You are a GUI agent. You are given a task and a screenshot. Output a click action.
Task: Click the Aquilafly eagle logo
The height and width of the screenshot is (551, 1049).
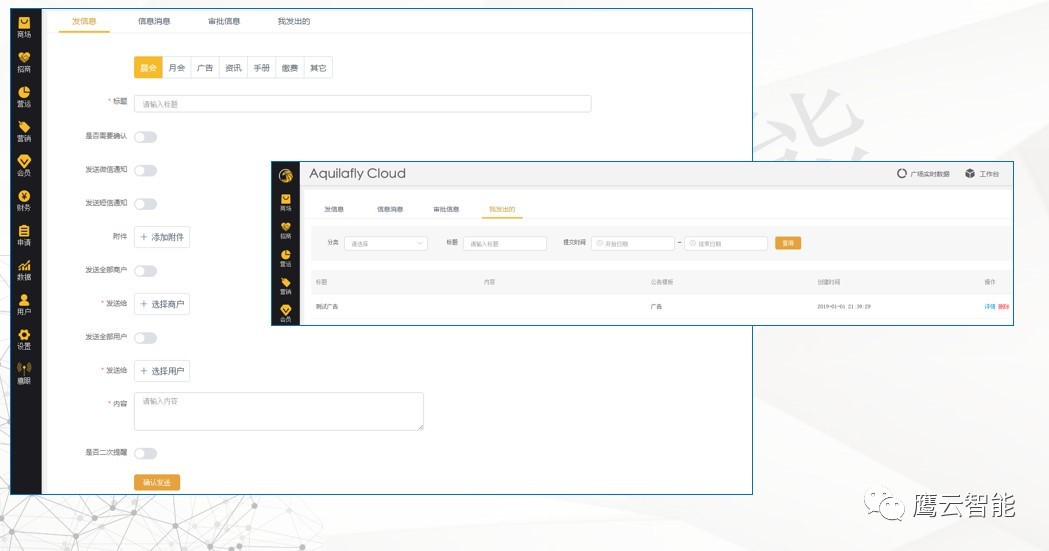click(x=286, y=175)
